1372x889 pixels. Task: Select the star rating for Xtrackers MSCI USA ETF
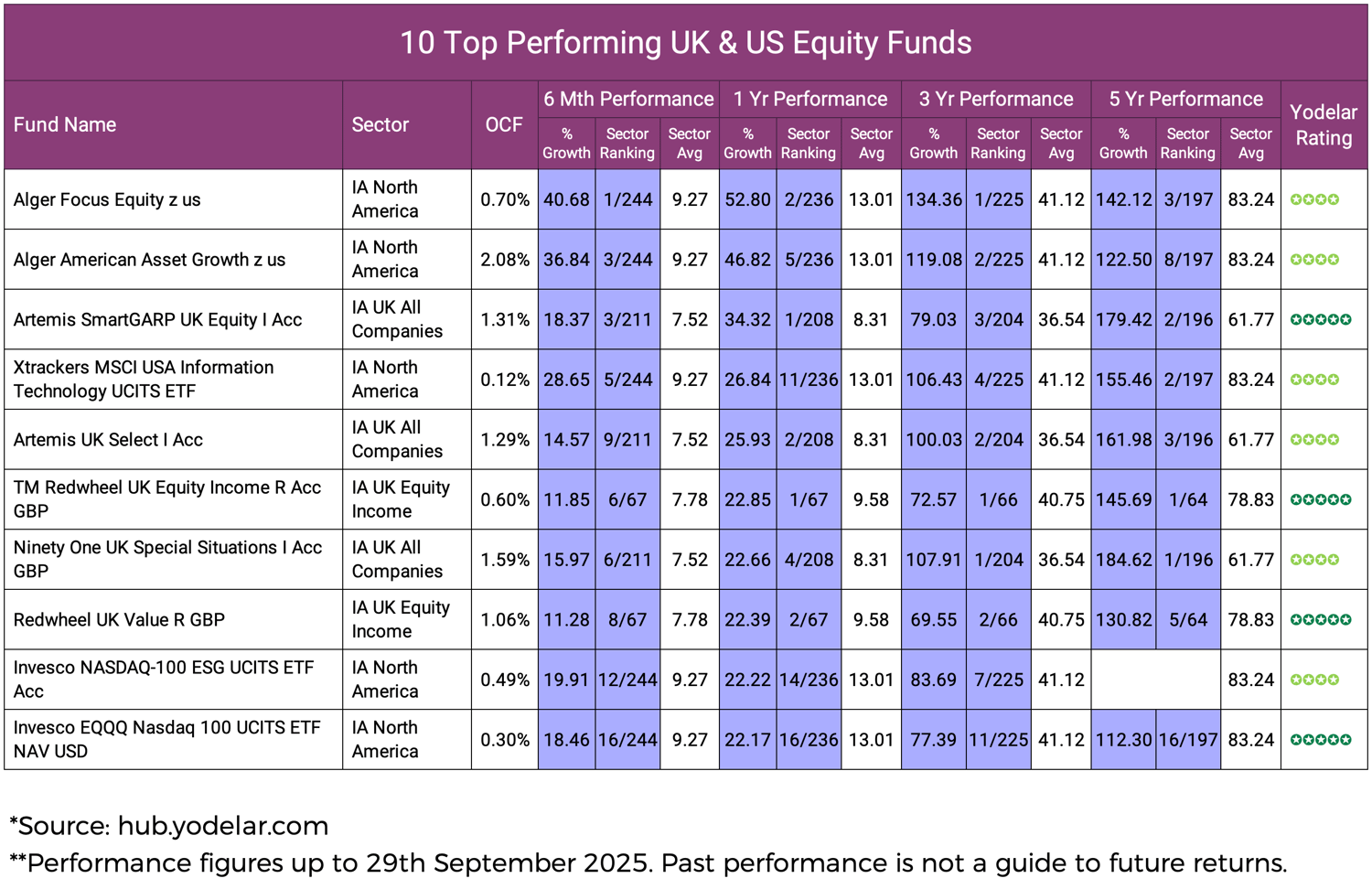pos(1314,380)
